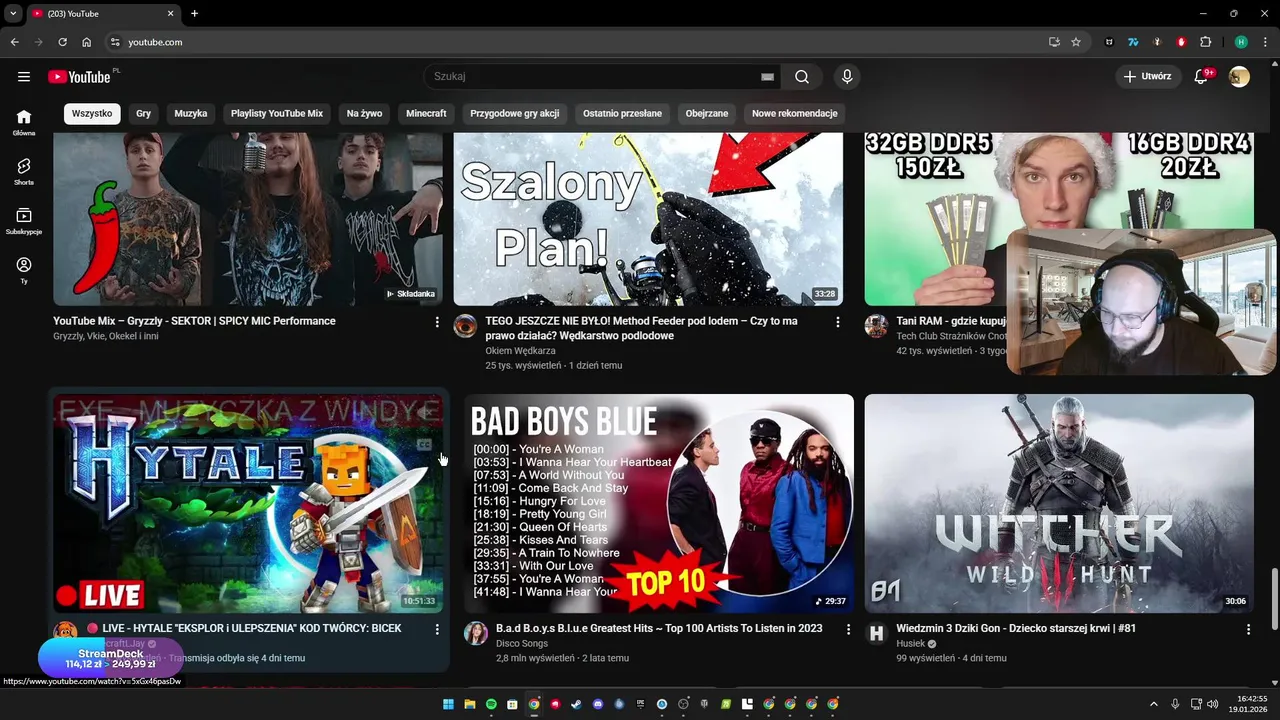This screenshot has height=720, width=1280.
Task: Select the Minecraft filter chip
Action: pos(426,114)
